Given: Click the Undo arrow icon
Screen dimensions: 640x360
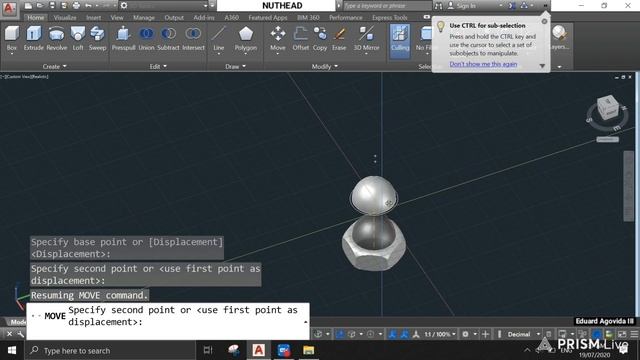Looking at the screenshot, I should pos(88,6).
